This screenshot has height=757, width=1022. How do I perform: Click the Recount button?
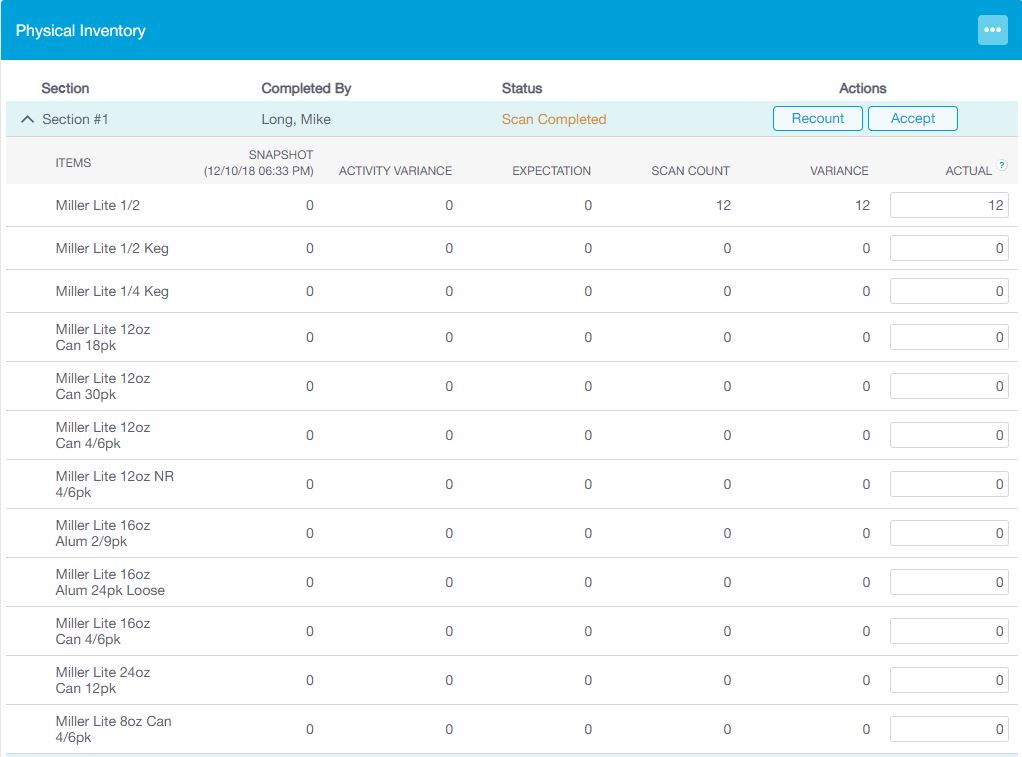point(817,119)
